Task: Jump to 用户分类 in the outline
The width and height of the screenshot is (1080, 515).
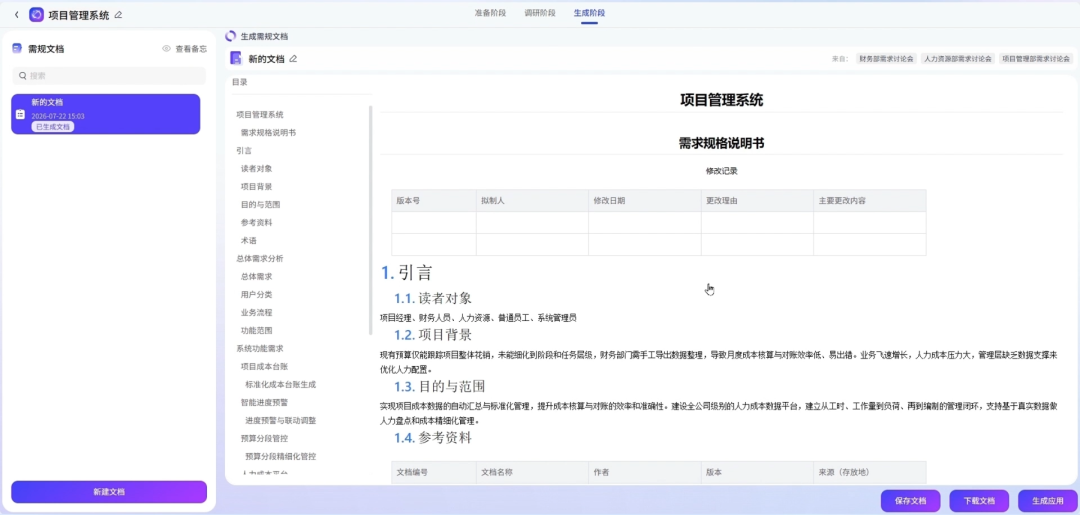Action: tap(256, 295)
